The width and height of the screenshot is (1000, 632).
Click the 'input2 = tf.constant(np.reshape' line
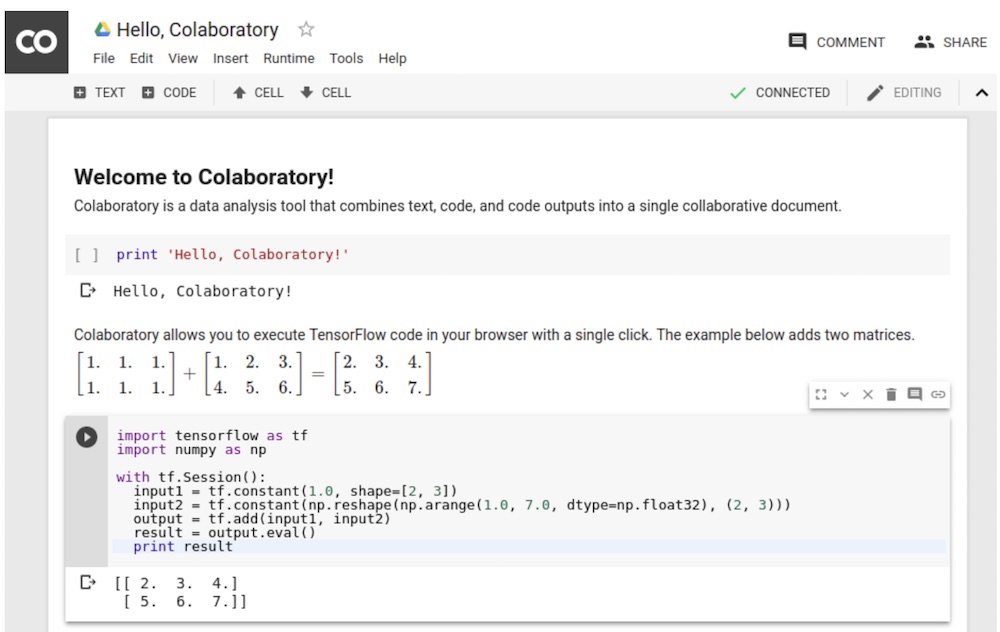click(462, 505)
